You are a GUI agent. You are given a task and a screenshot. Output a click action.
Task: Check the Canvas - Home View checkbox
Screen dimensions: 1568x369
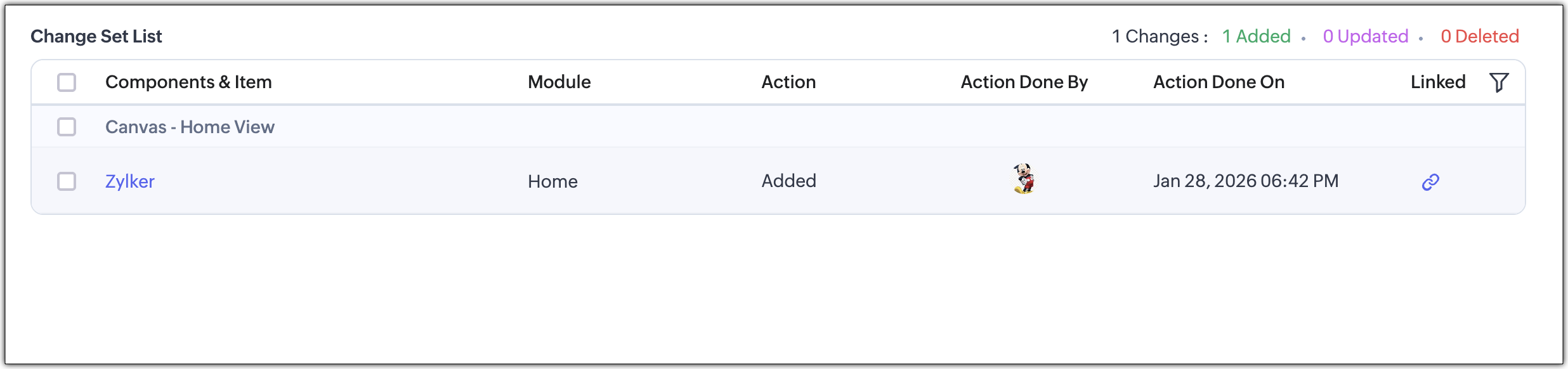point(67,127)
